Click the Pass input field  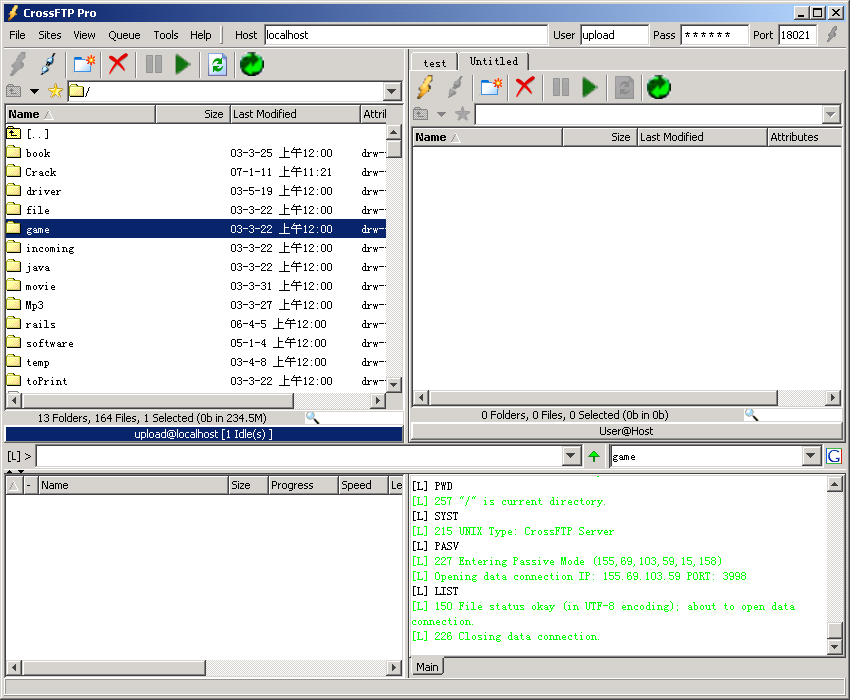714,35
